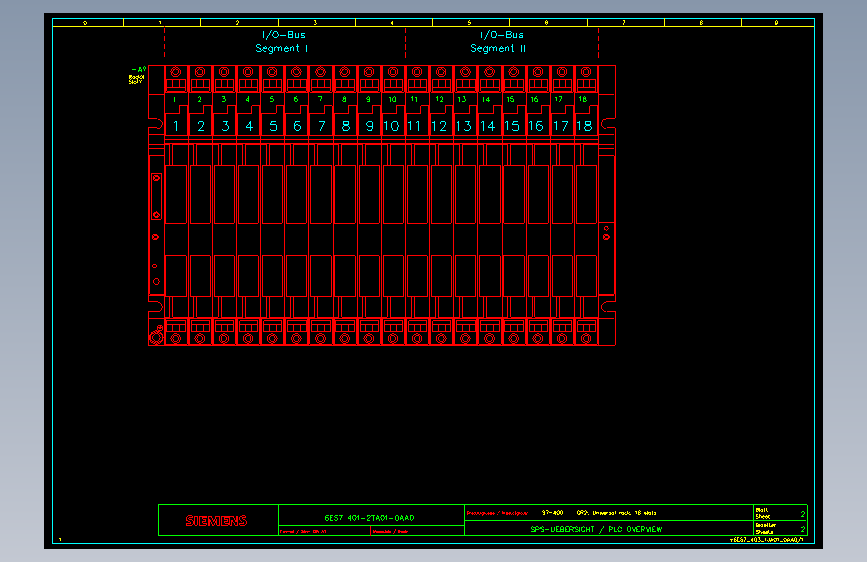The width and height of the screenshot is (867, 562).
Task: Click large cyan slot number 8
Action: (346, 126)
